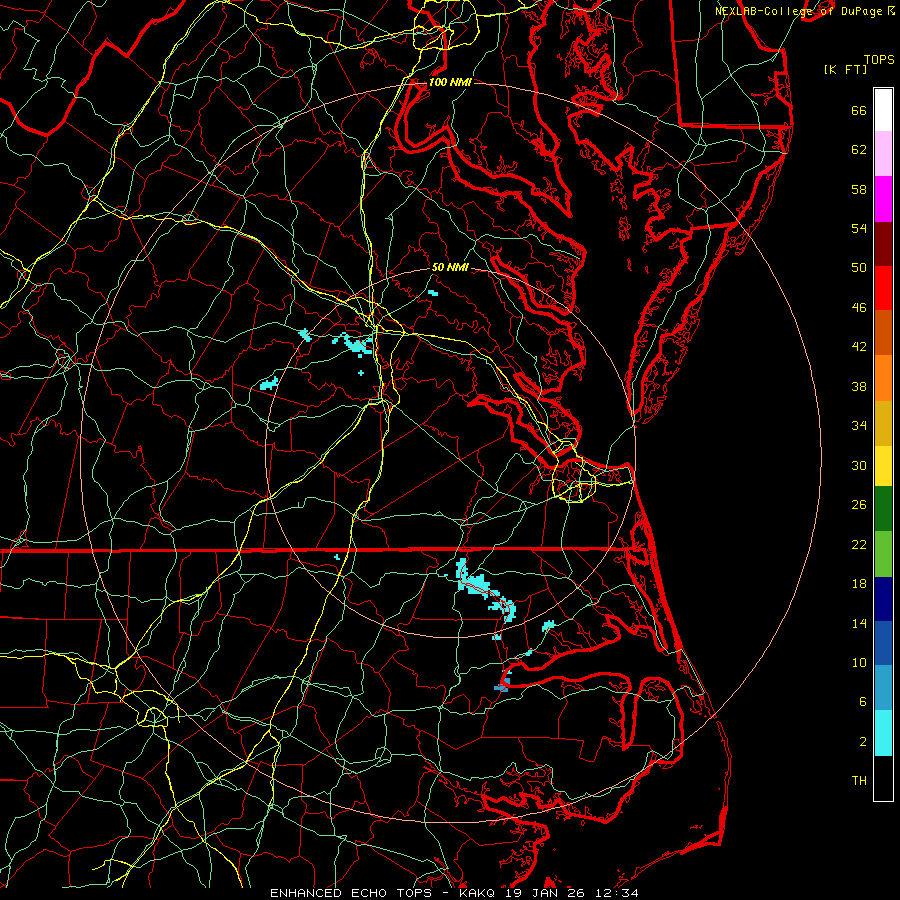Screen dimensions: 900x900
Task: Click the medium blue 18 kft legend swatch
Action: pyautogui.click(x=883, y=643)
